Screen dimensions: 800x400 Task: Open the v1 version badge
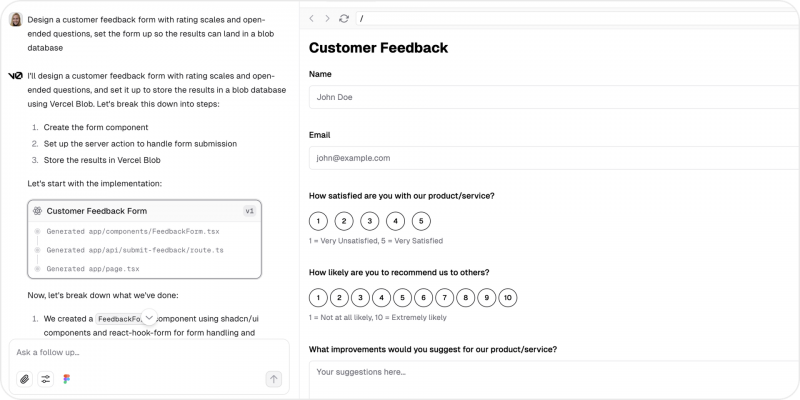click(249, 211)
